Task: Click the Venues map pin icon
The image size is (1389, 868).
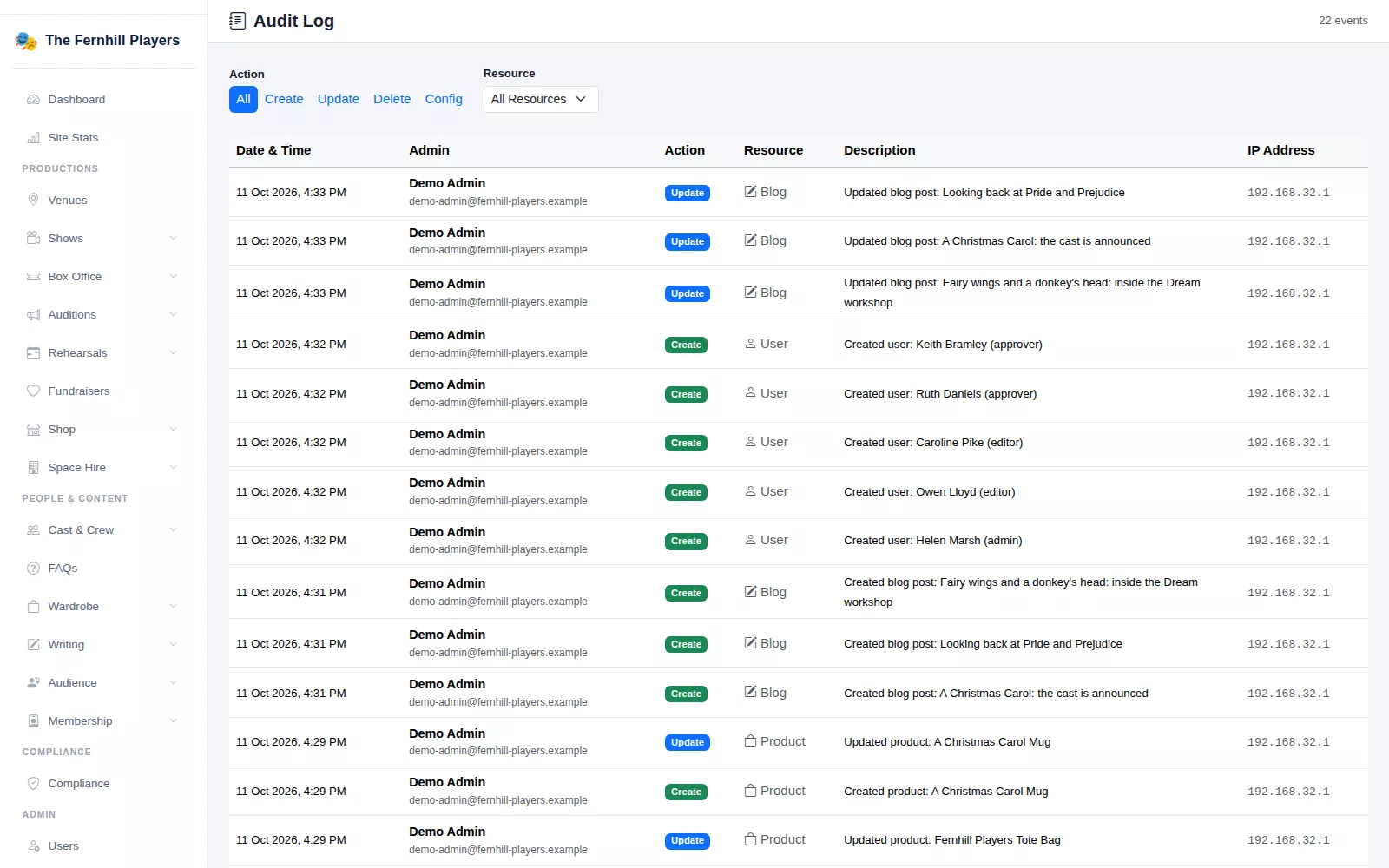Action: pos(33,201)
